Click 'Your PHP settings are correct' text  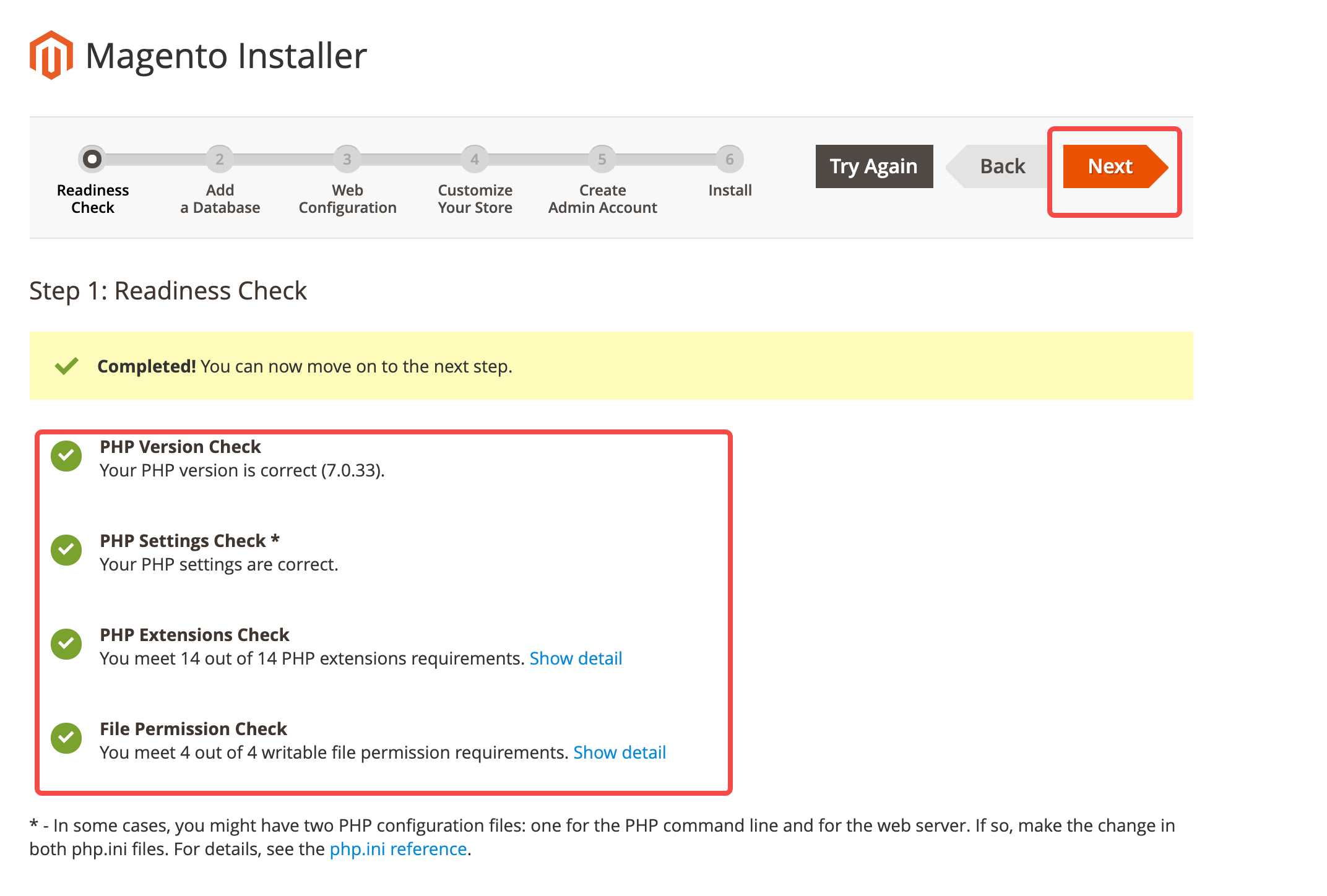(x=219, y=564)
